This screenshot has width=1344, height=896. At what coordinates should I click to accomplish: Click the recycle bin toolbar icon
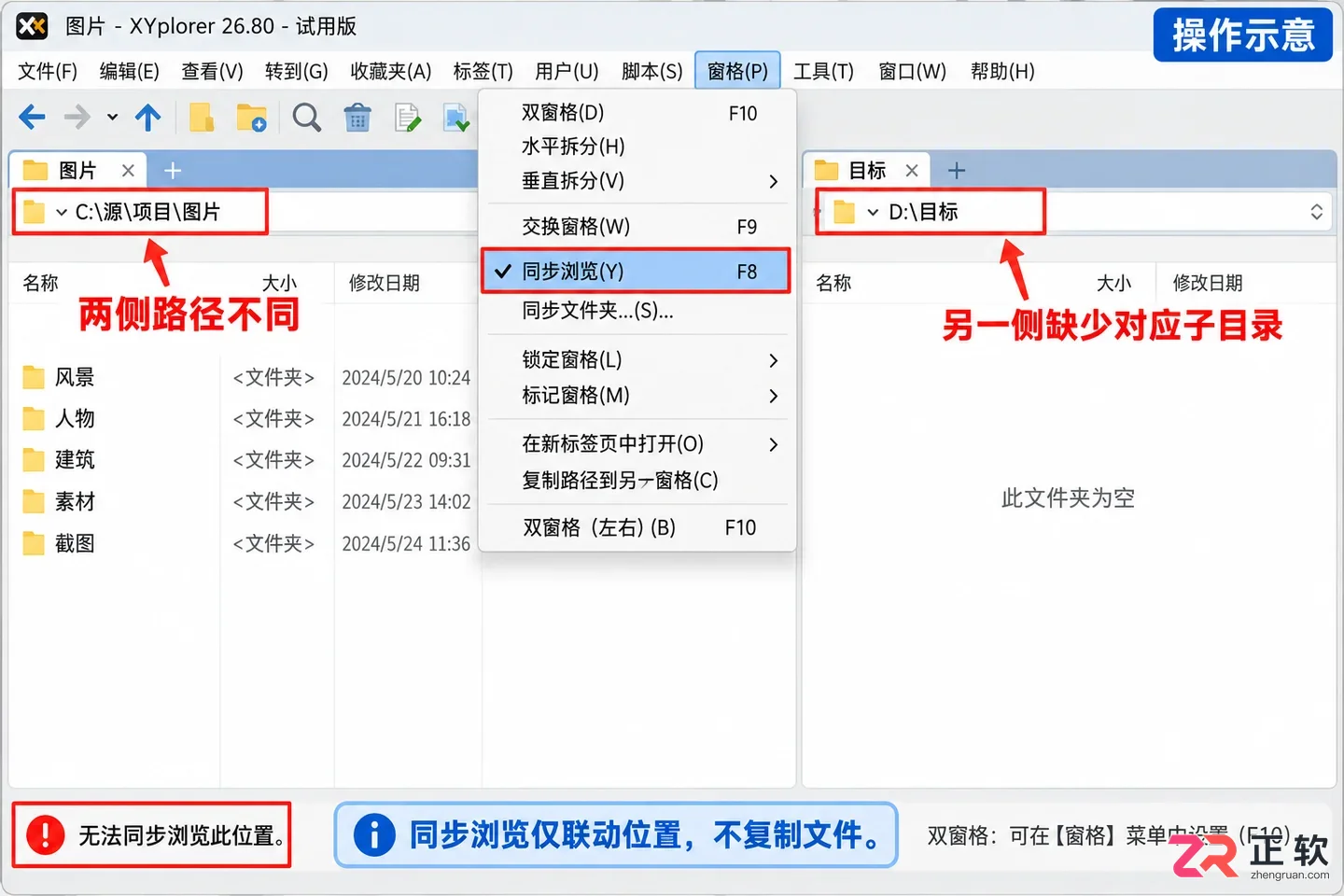(357, 118)
